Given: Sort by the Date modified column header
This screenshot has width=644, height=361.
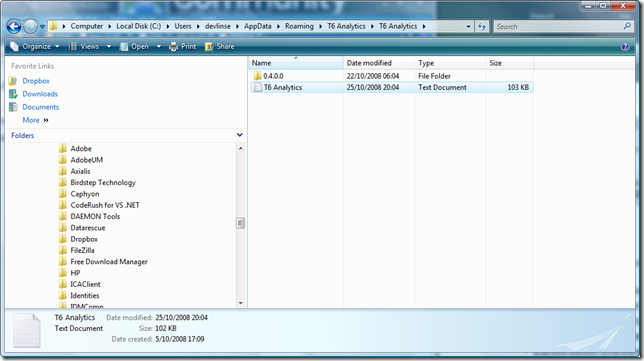Looking at the screenshot, I should pyautogui.click(x=379, y=63).
